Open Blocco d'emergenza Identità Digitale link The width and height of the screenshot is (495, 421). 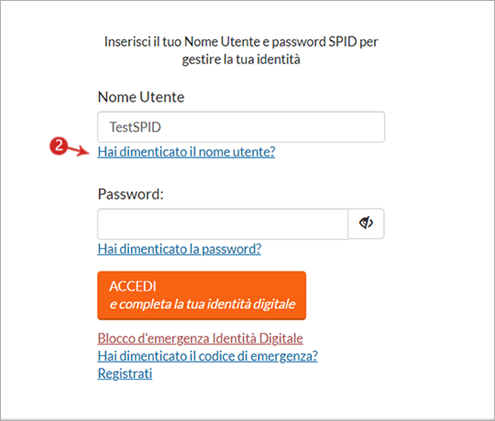(x=200, y=338)
